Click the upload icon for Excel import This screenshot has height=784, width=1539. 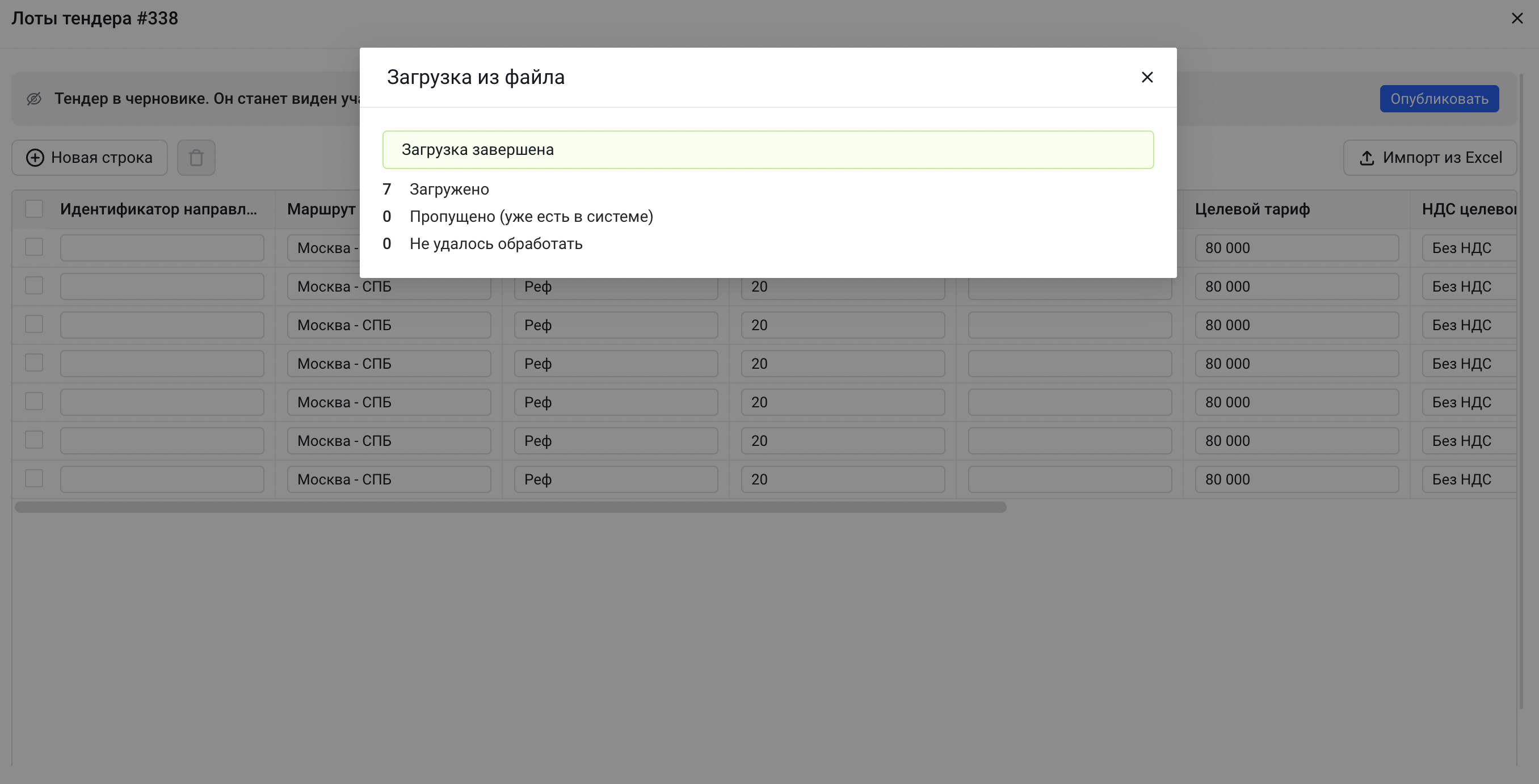1366,158
